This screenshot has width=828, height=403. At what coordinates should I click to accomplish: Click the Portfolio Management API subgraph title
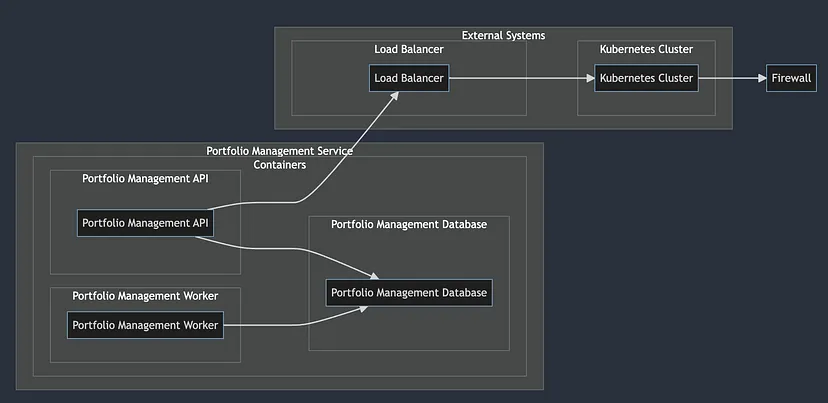tap(145, 179)
